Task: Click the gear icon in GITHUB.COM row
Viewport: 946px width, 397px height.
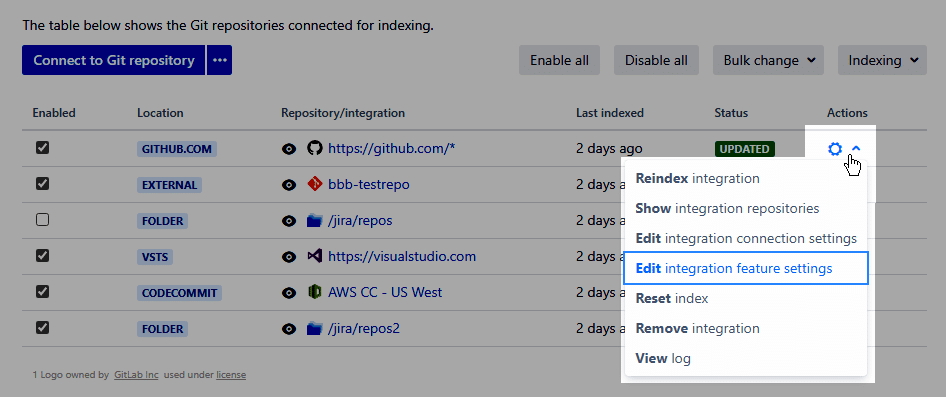Action: click(x=835, y=148)
